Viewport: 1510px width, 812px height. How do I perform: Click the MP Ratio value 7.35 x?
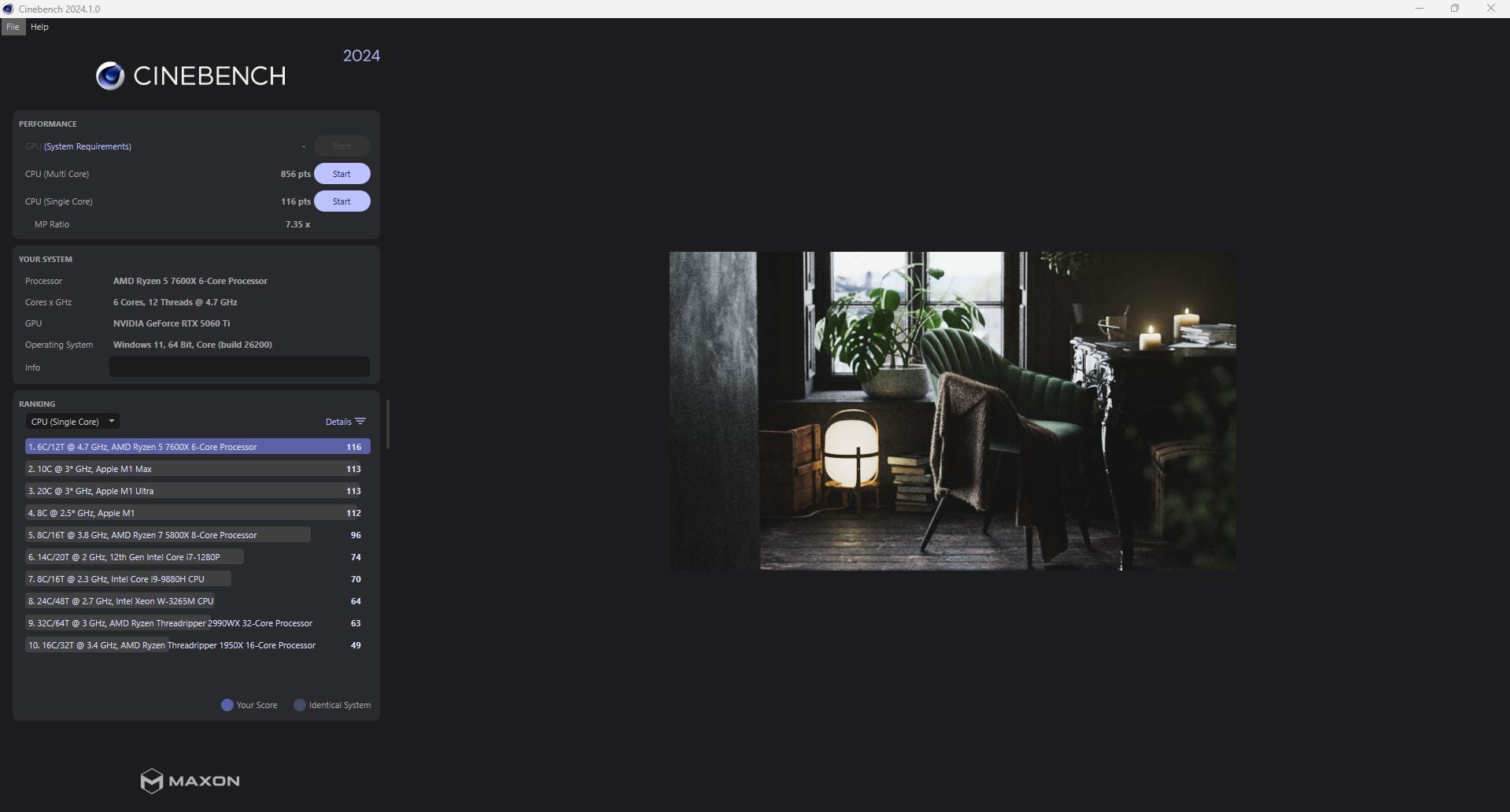point(297,224)
